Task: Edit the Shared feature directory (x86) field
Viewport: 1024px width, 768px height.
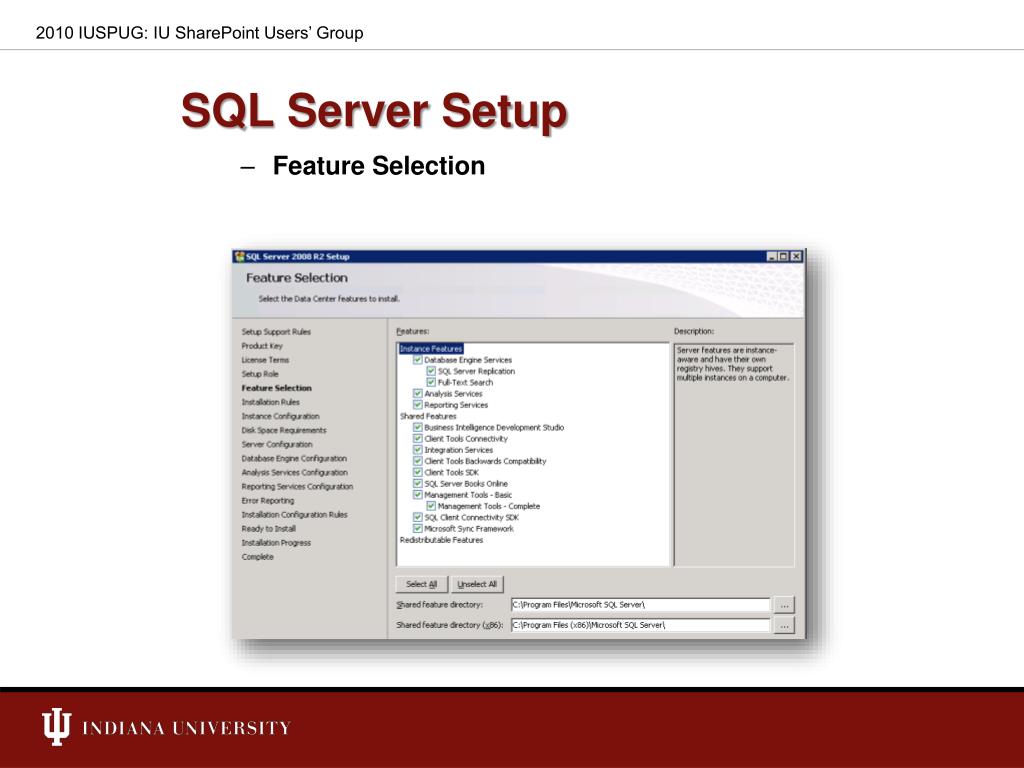Action: 640,625
